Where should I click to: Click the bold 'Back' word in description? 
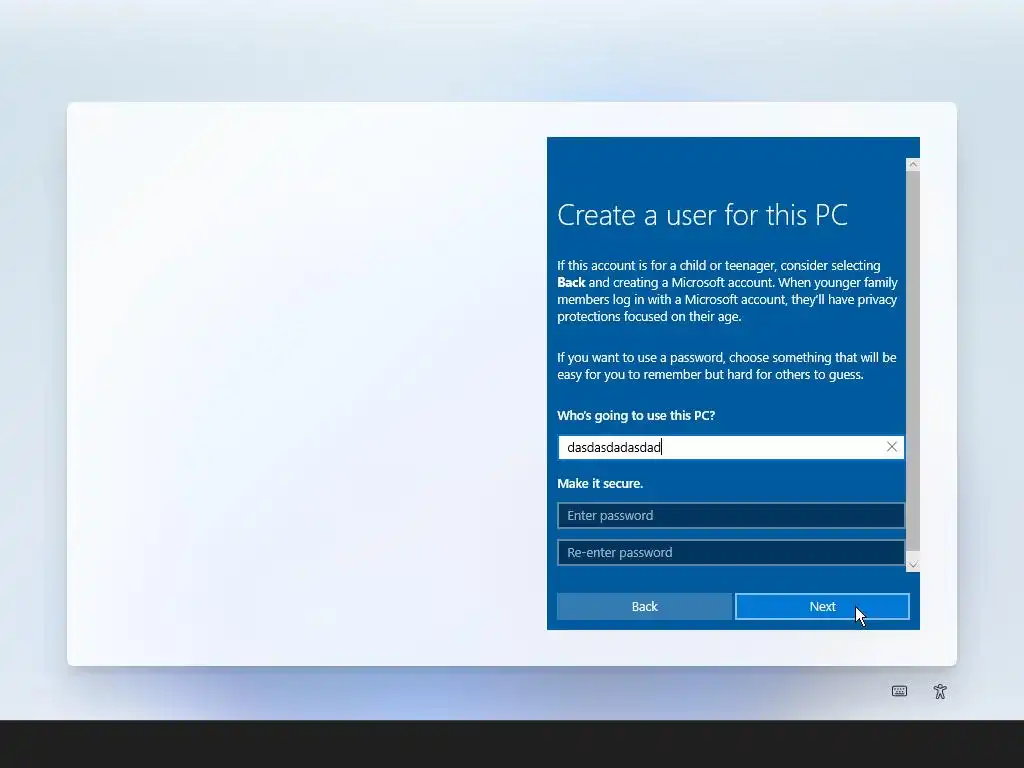[x=571, y=283]
